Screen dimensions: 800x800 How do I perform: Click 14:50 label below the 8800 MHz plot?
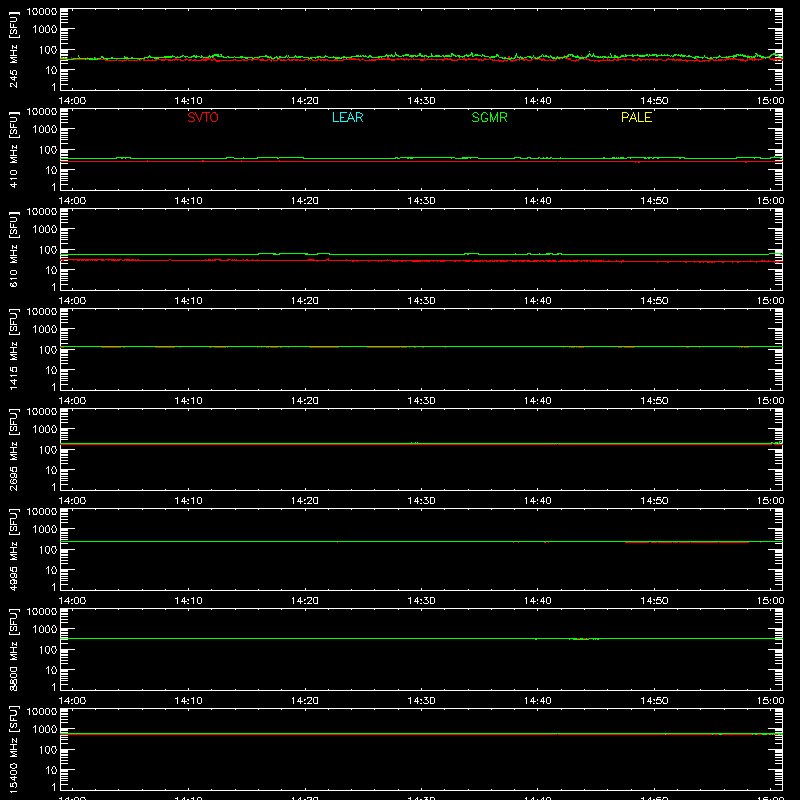(654, 701)
